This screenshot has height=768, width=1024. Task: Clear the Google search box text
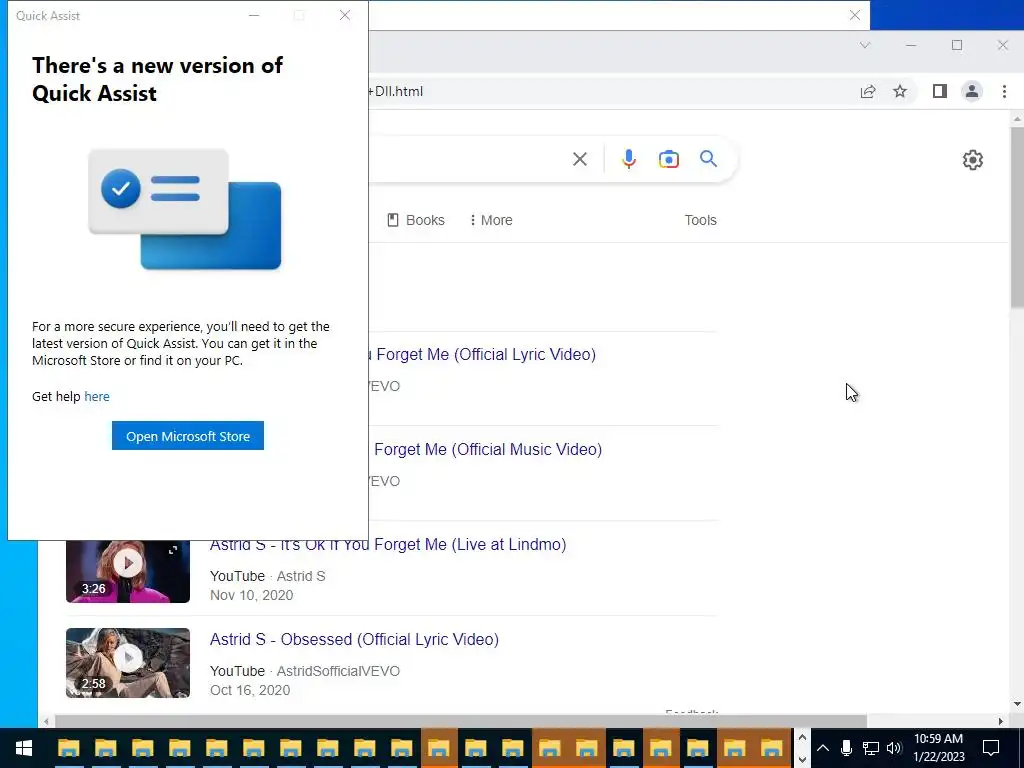click(579, 159)
